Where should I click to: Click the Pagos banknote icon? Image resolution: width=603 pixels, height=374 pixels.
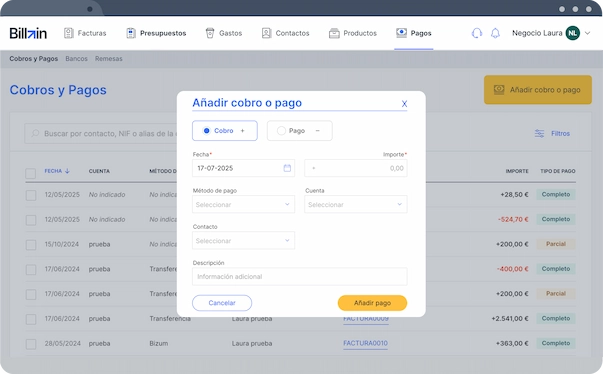click(x=401, y=33)
